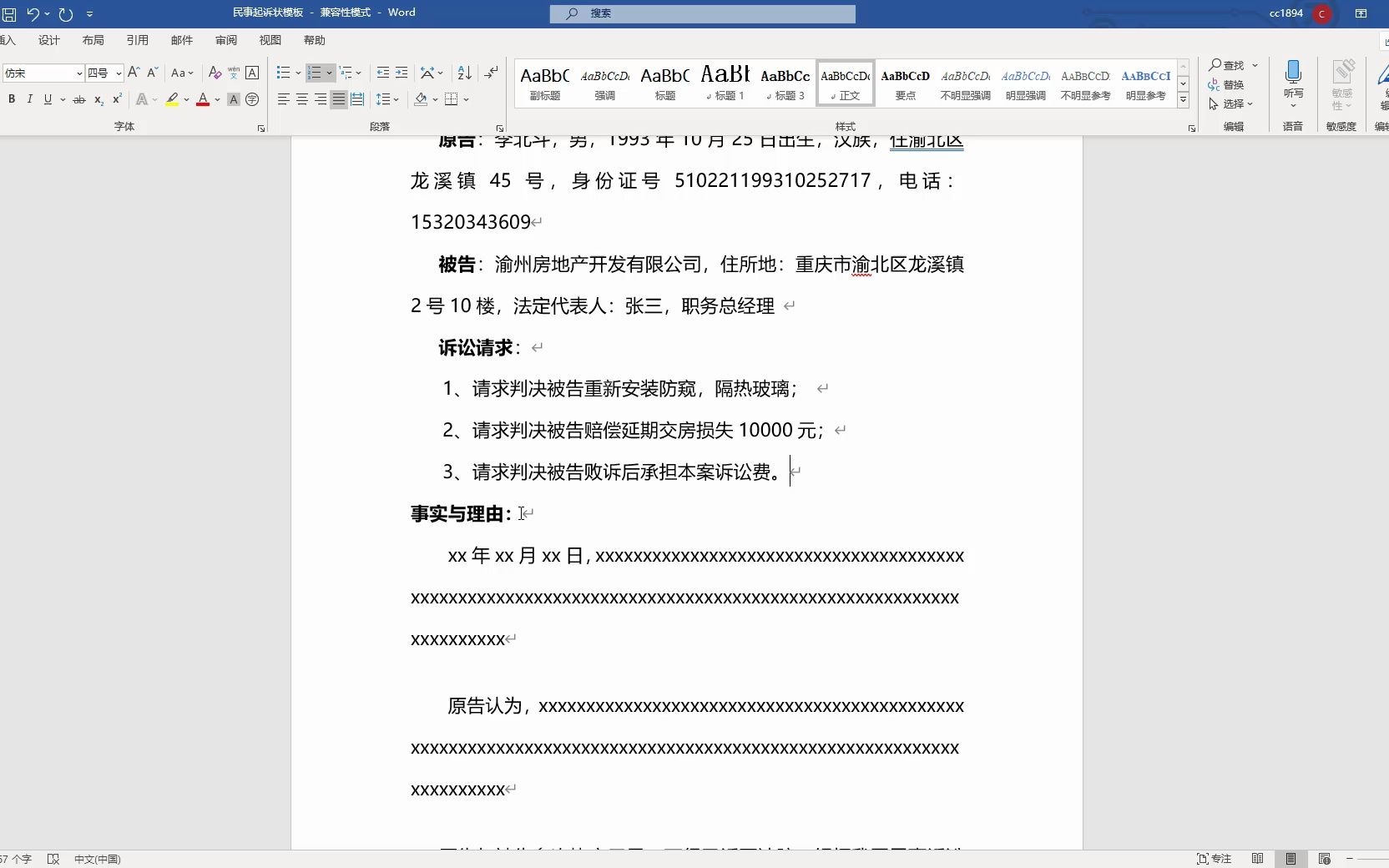Open the font size box showing 四号
1389x868 pixels.
104,73
